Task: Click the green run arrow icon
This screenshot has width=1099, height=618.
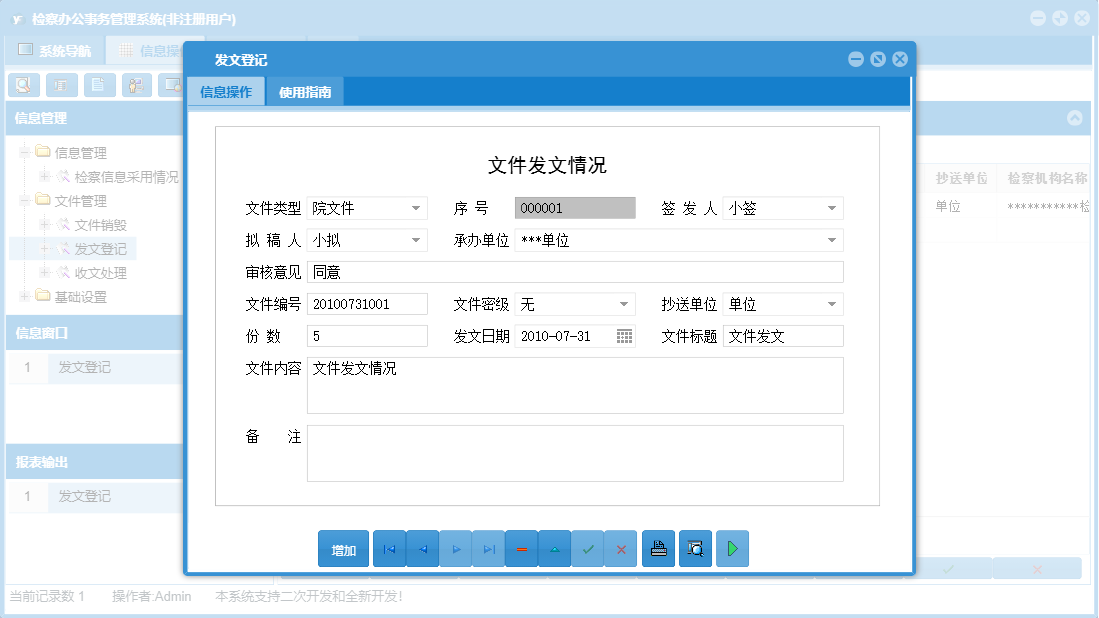Action: (x=732, y=548)
